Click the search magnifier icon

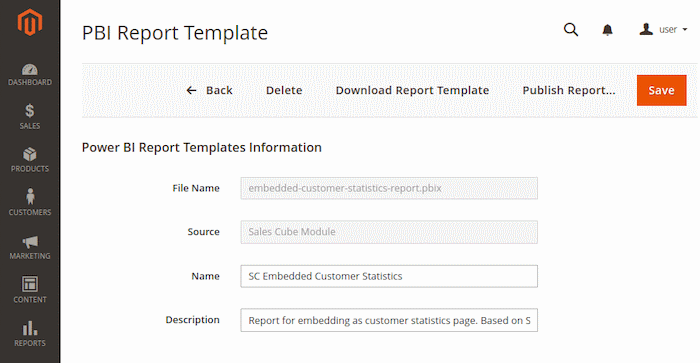point(571,30)
